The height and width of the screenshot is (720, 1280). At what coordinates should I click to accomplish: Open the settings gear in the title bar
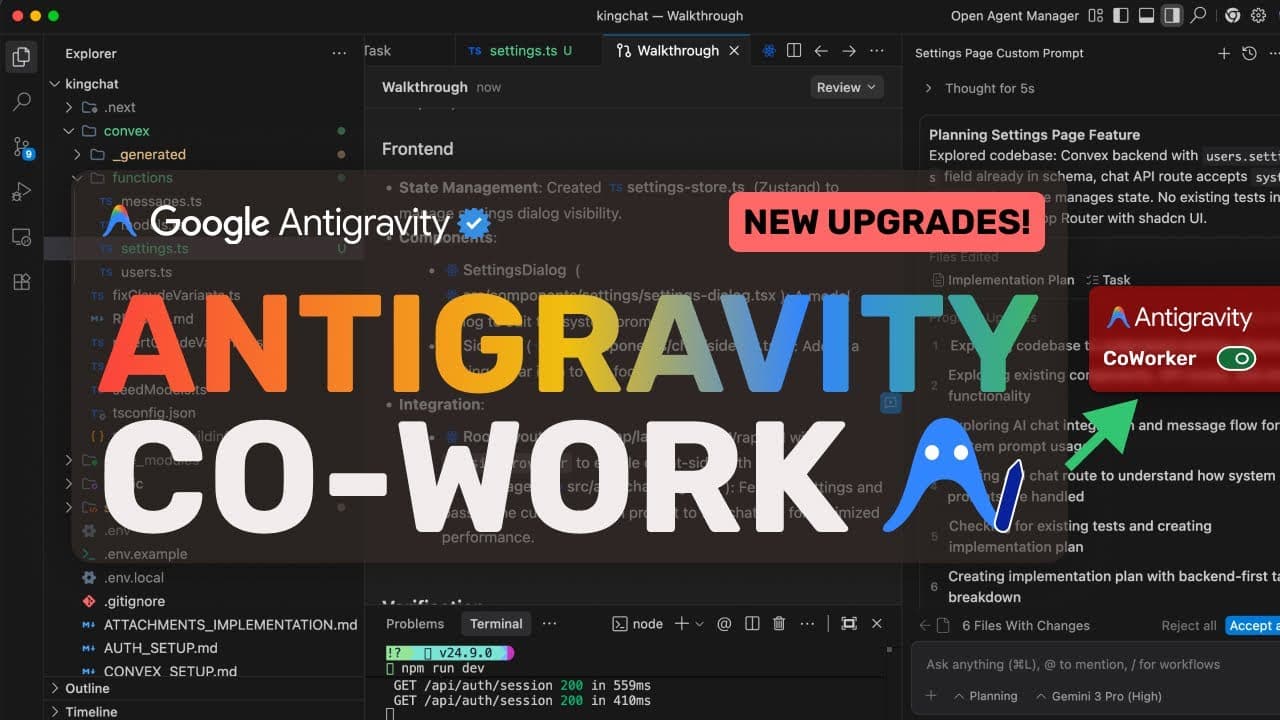[1258, 16]
